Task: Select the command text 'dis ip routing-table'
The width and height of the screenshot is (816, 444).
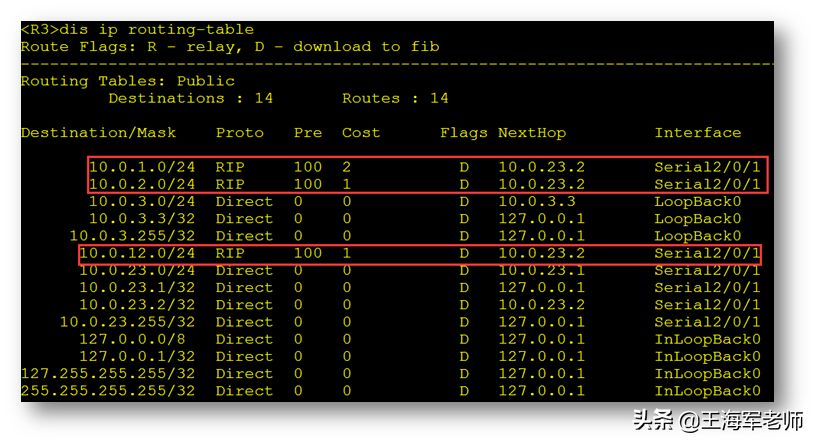Action: pyautogui.click(x=157, y=30)
